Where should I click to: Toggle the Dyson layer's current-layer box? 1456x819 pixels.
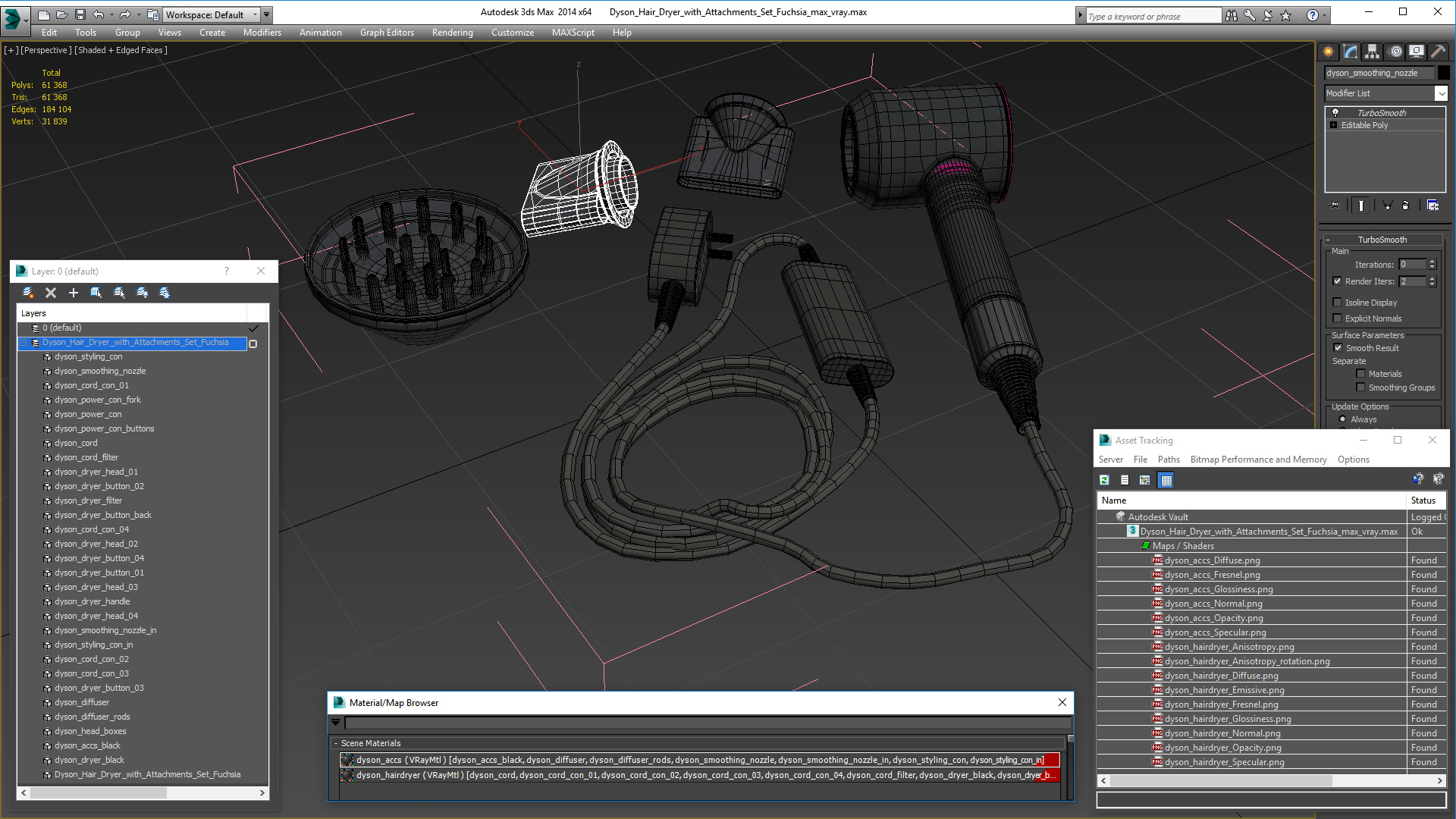[x=253, y=344]
